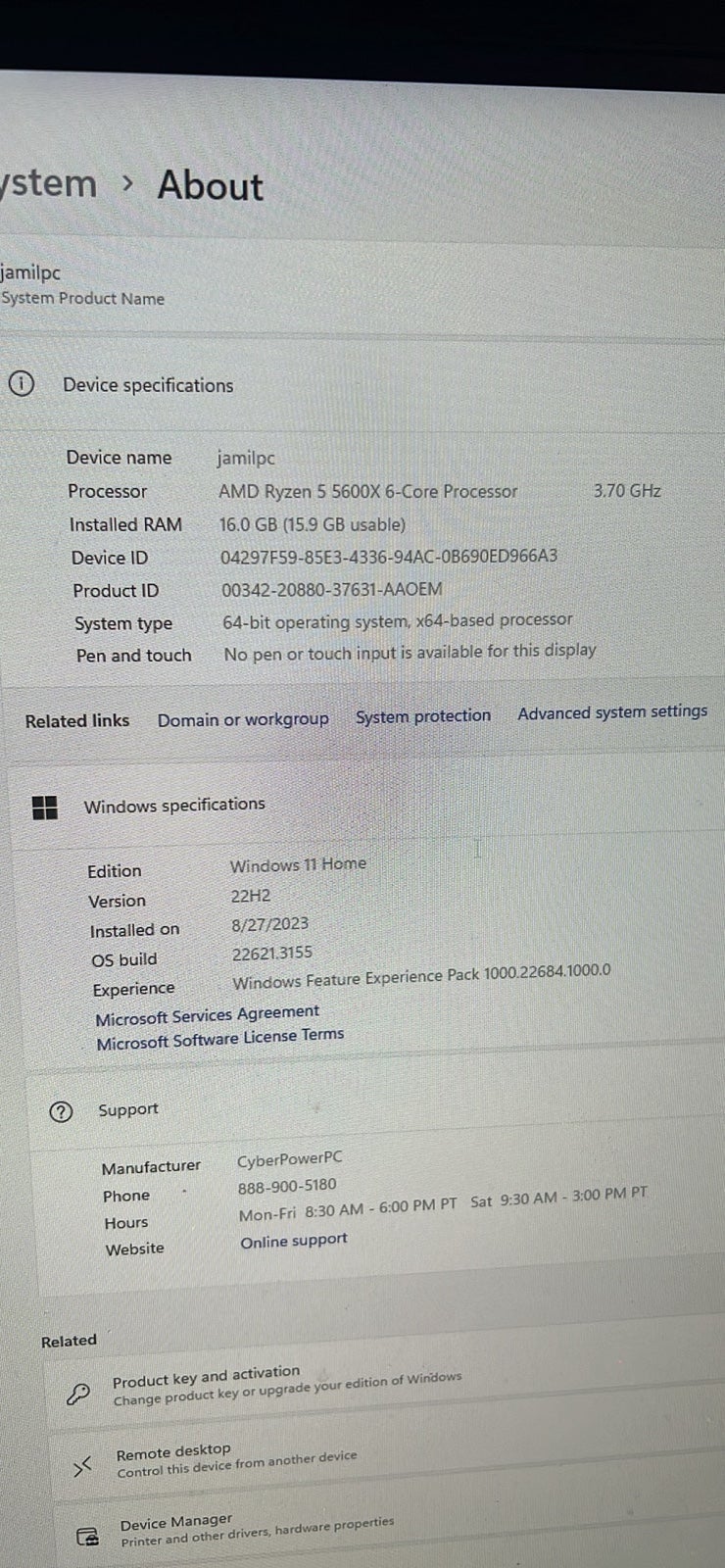
Task: Click the Device specifications info icon
Action: click(21, 383)
